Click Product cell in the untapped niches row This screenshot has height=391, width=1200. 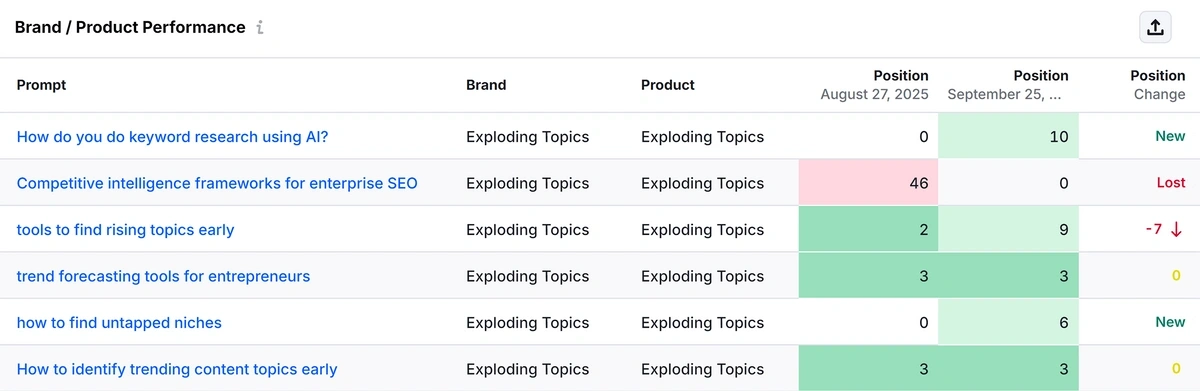pos(702,323)
